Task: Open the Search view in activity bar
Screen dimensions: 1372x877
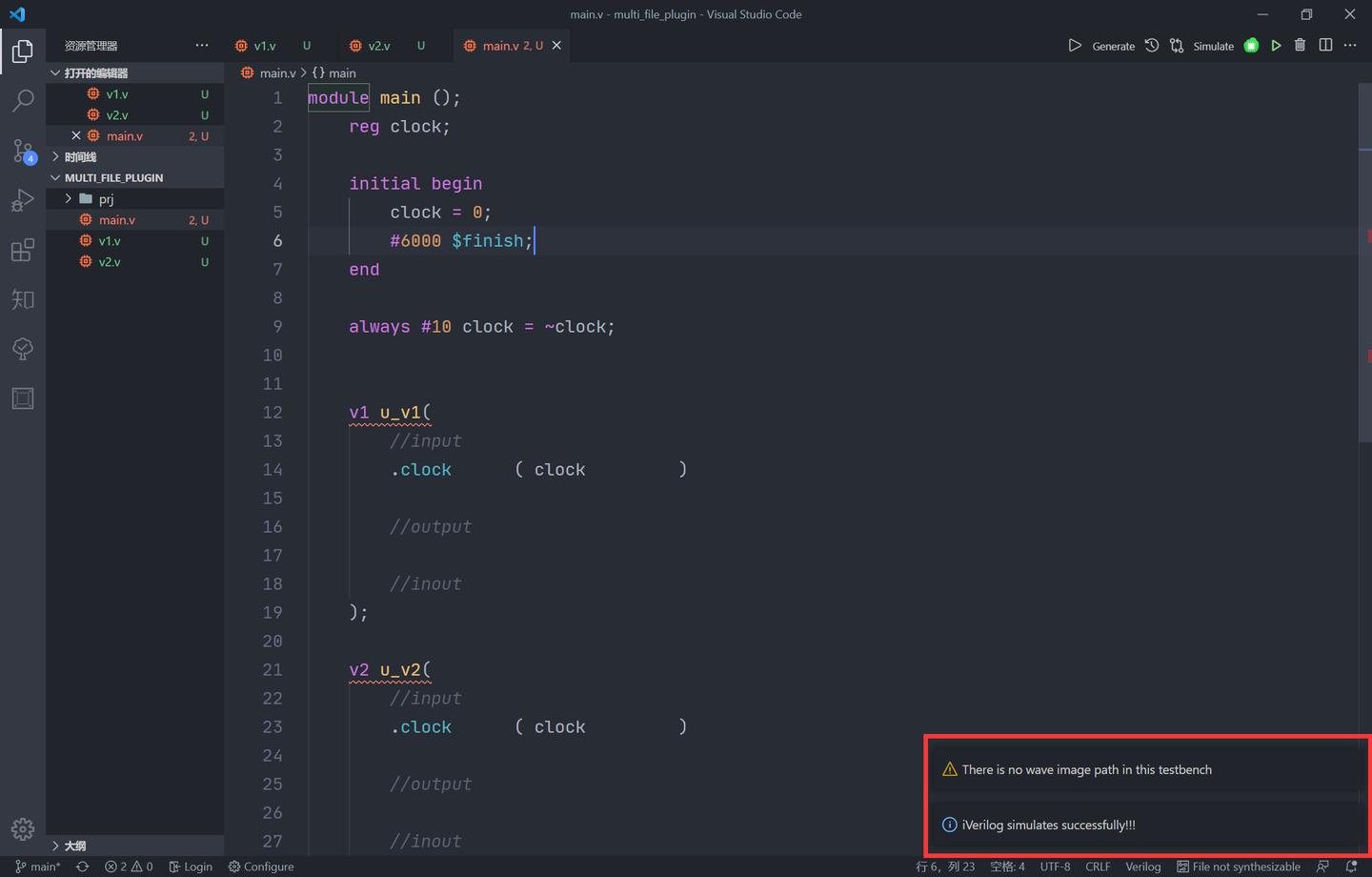Action: (23, 100)
